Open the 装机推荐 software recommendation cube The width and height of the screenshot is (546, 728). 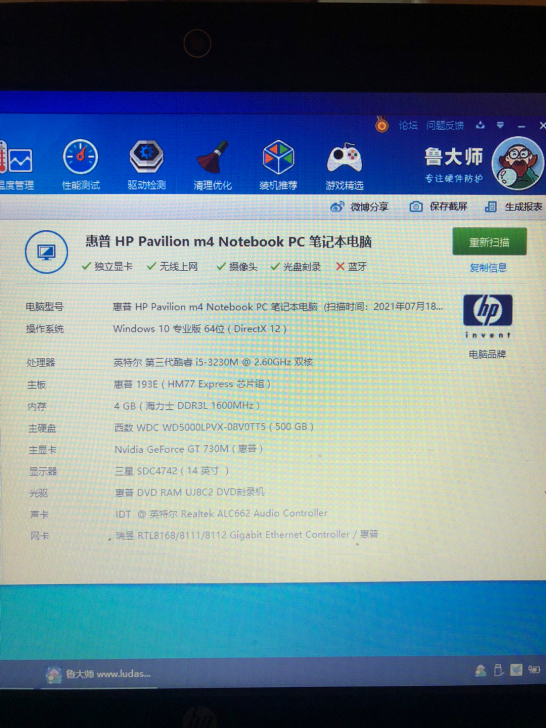[x=278, y=165]
